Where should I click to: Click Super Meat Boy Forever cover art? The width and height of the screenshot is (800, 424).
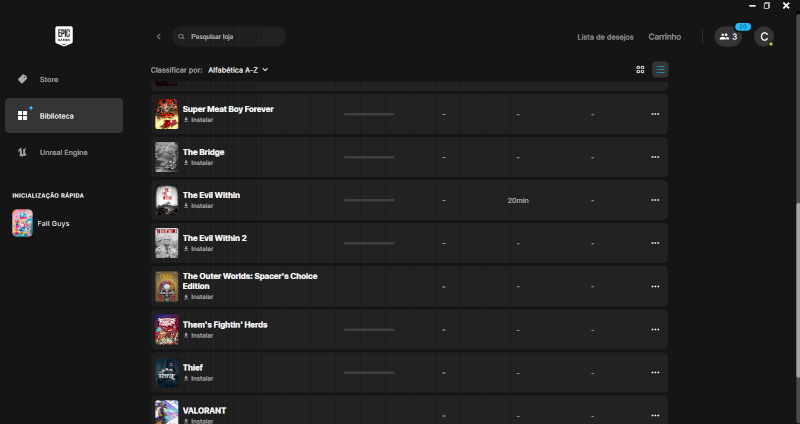point(166,114)
